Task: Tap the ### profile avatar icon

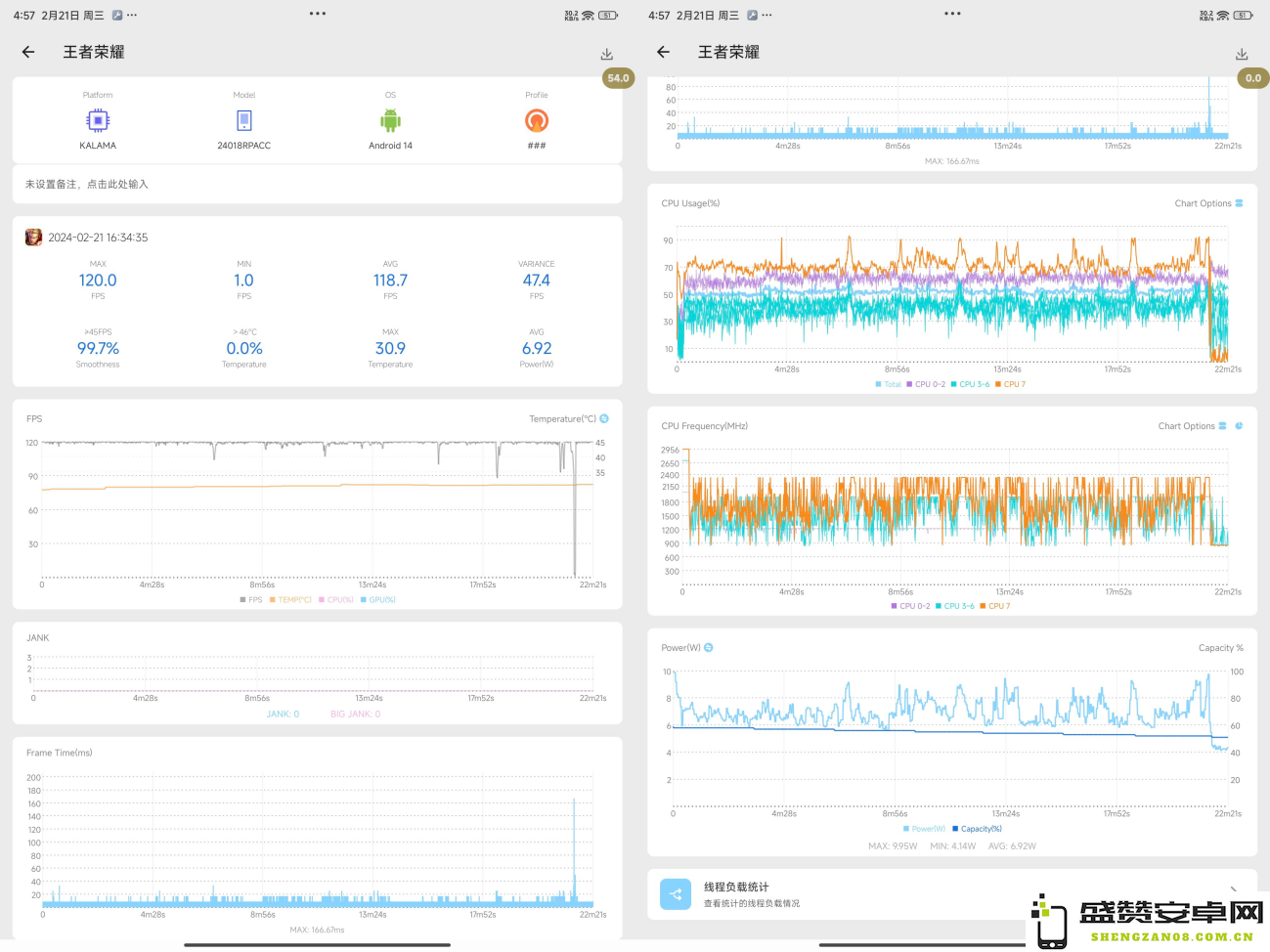Action: pyautogui.click(x=537, y=120)
